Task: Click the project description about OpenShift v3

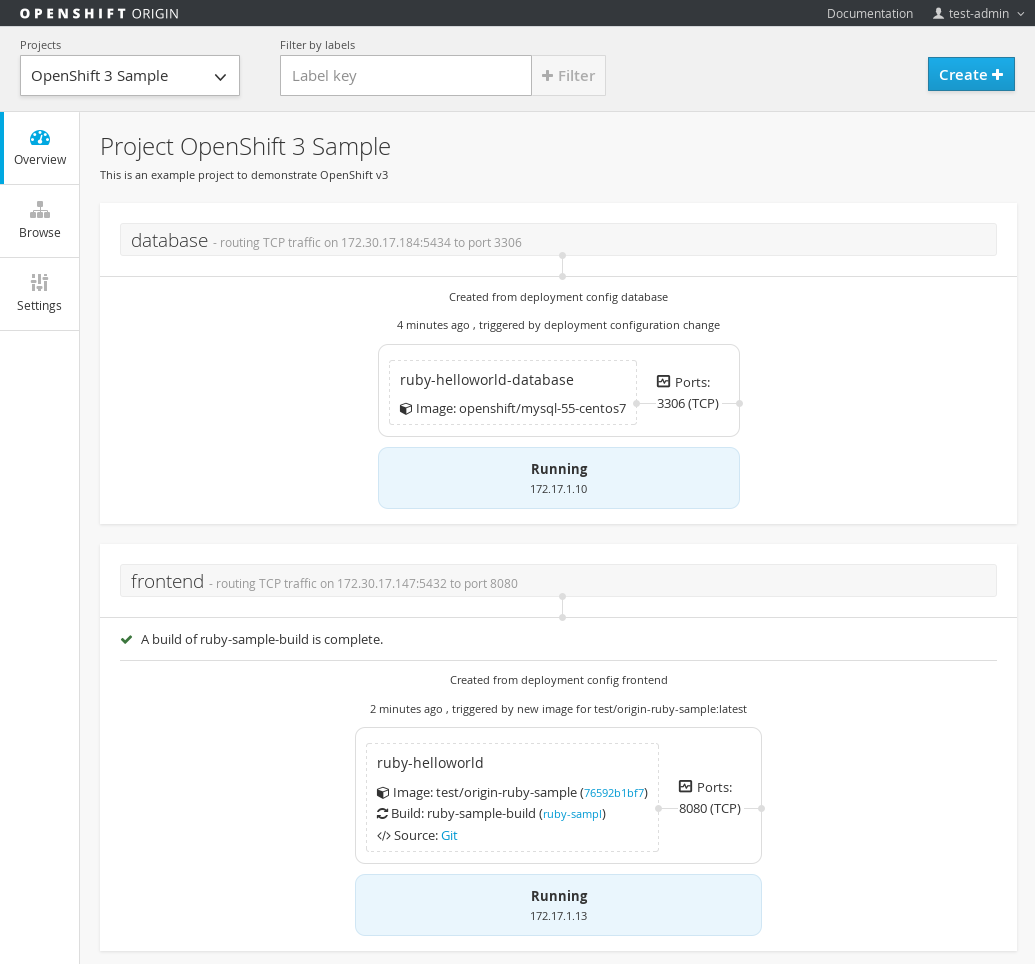Action: coord(244,175)
